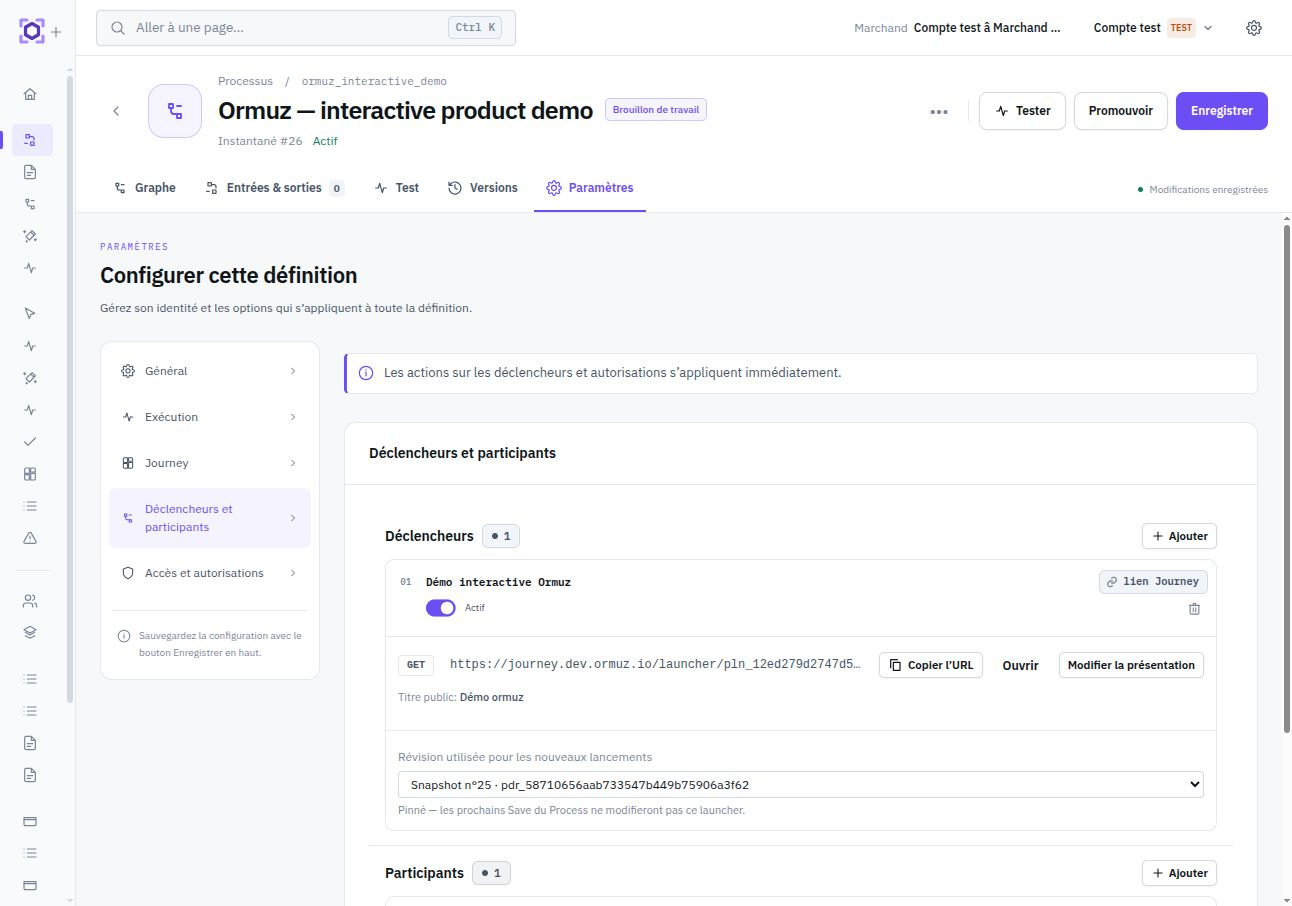Viewport: 1292px width, 906px height.
Task: Open the checkmark icon in left sidebar
Action: tap(30, 441)
